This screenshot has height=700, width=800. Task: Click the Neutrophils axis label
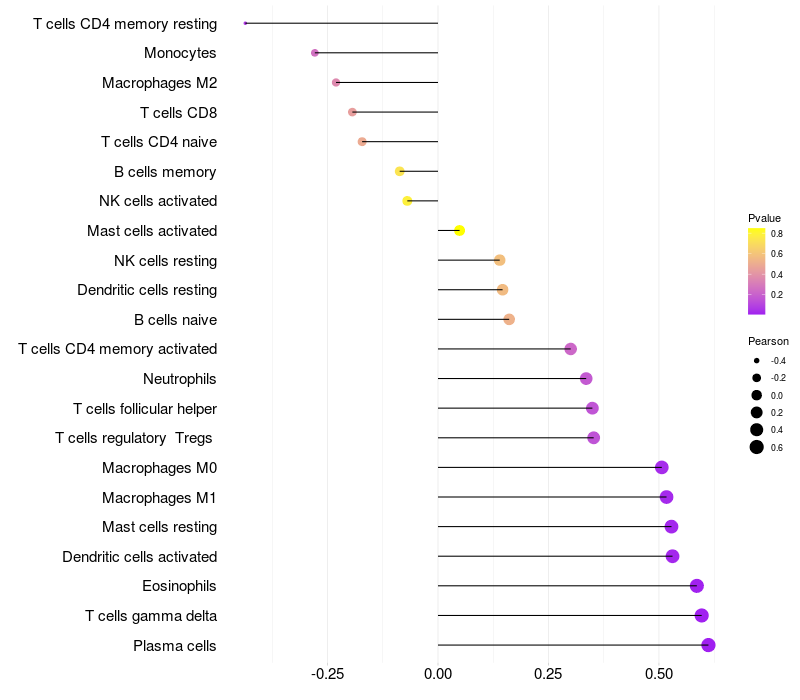coord(180,379)
